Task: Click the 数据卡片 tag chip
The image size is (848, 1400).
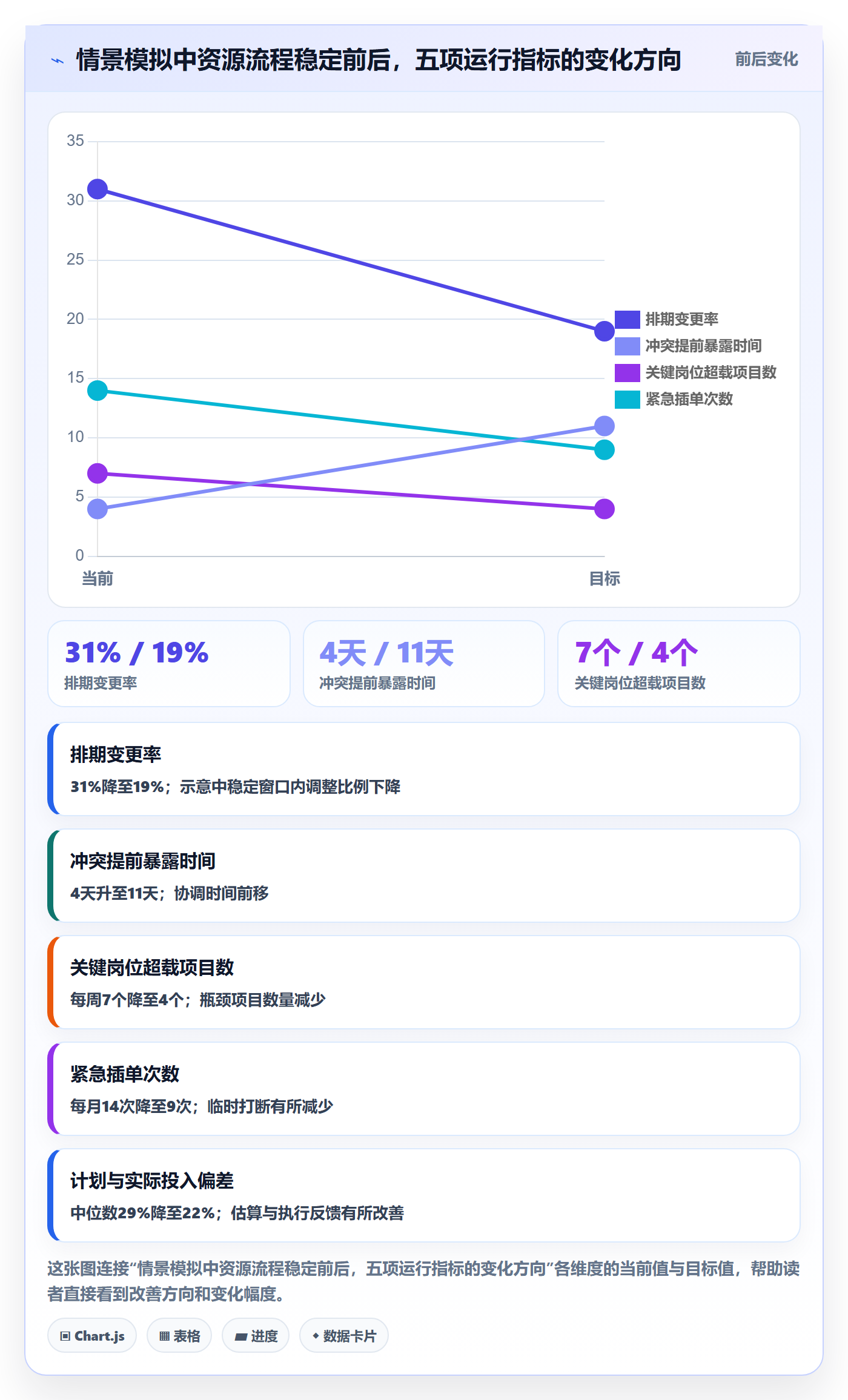Action: [x=344, y=1335]
